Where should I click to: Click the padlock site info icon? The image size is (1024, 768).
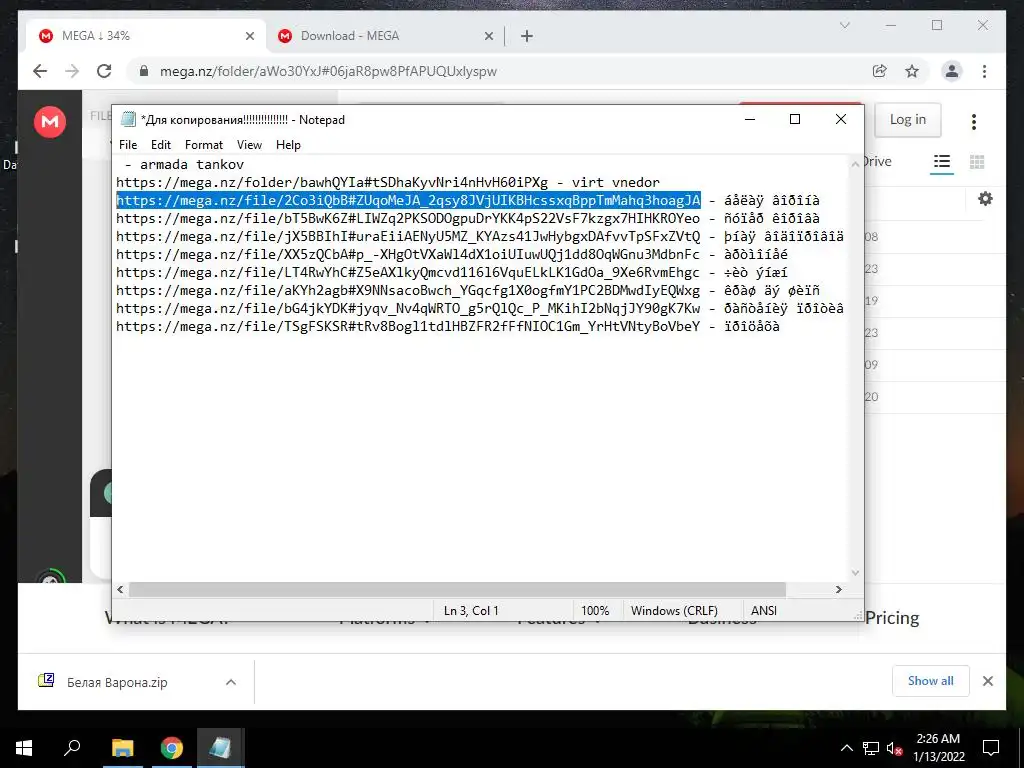coord(144,71)
